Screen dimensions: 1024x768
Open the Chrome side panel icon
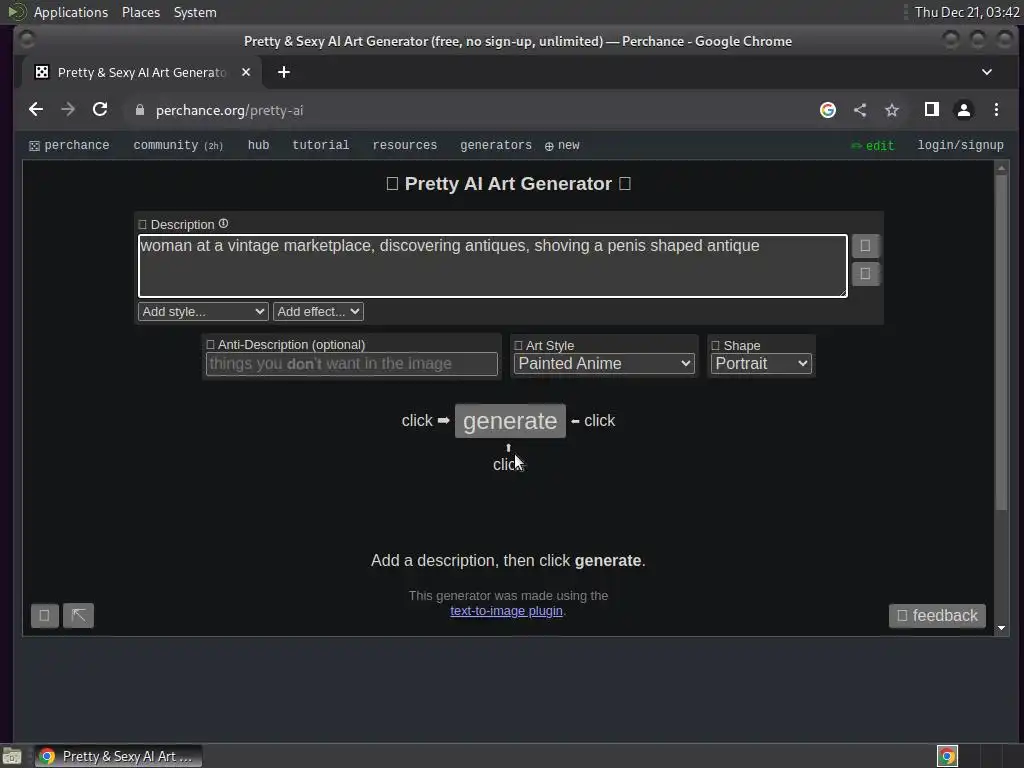[932, 110]
